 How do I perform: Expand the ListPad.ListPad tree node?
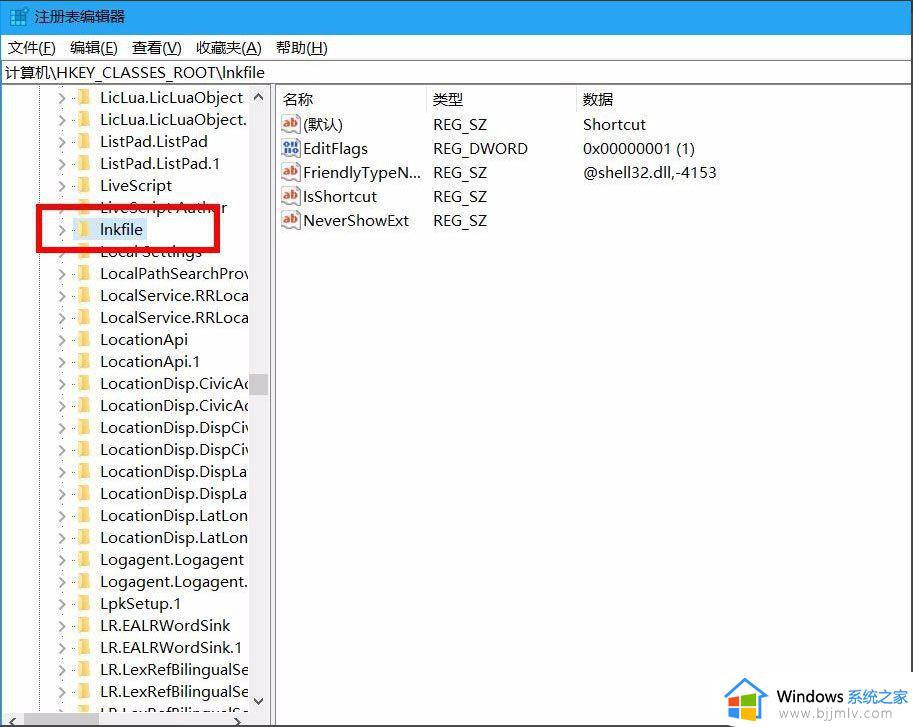tap(62, 142)
